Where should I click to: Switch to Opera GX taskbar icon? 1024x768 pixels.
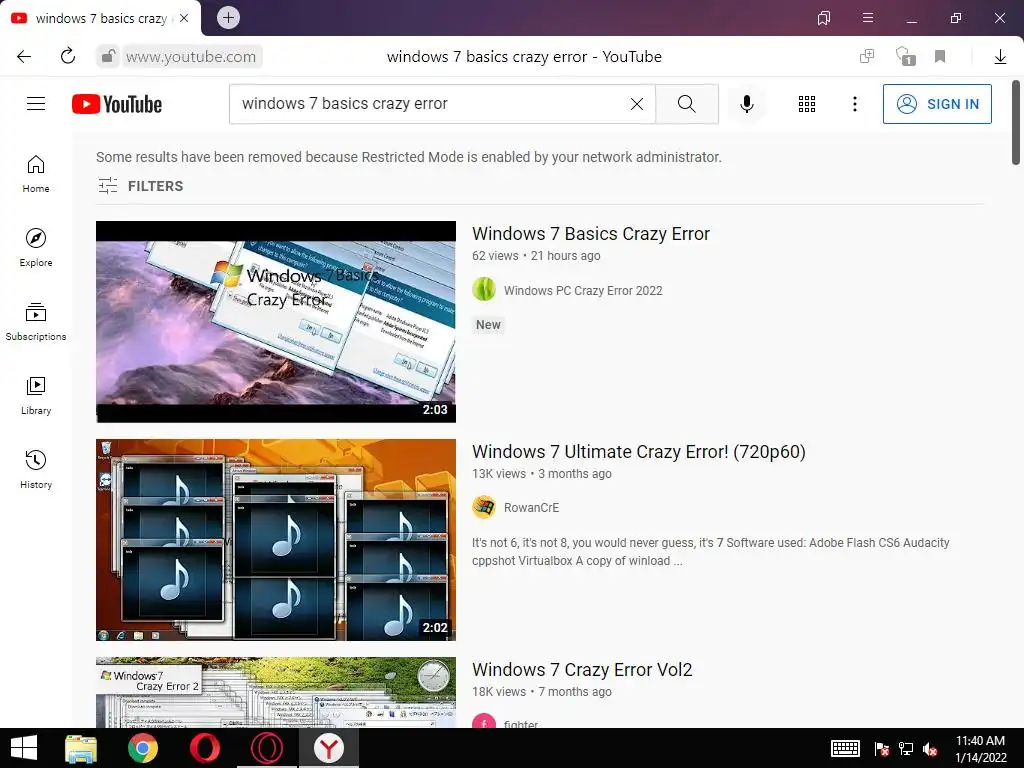coord(266,748)
